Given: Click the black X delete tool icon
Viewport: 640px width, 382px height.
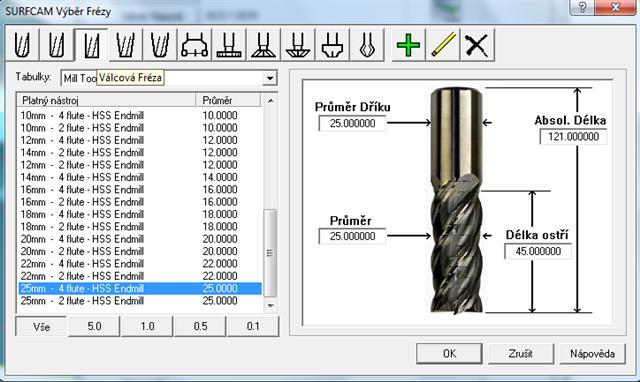Looking at the screenshot, I should tap(477, 45).
